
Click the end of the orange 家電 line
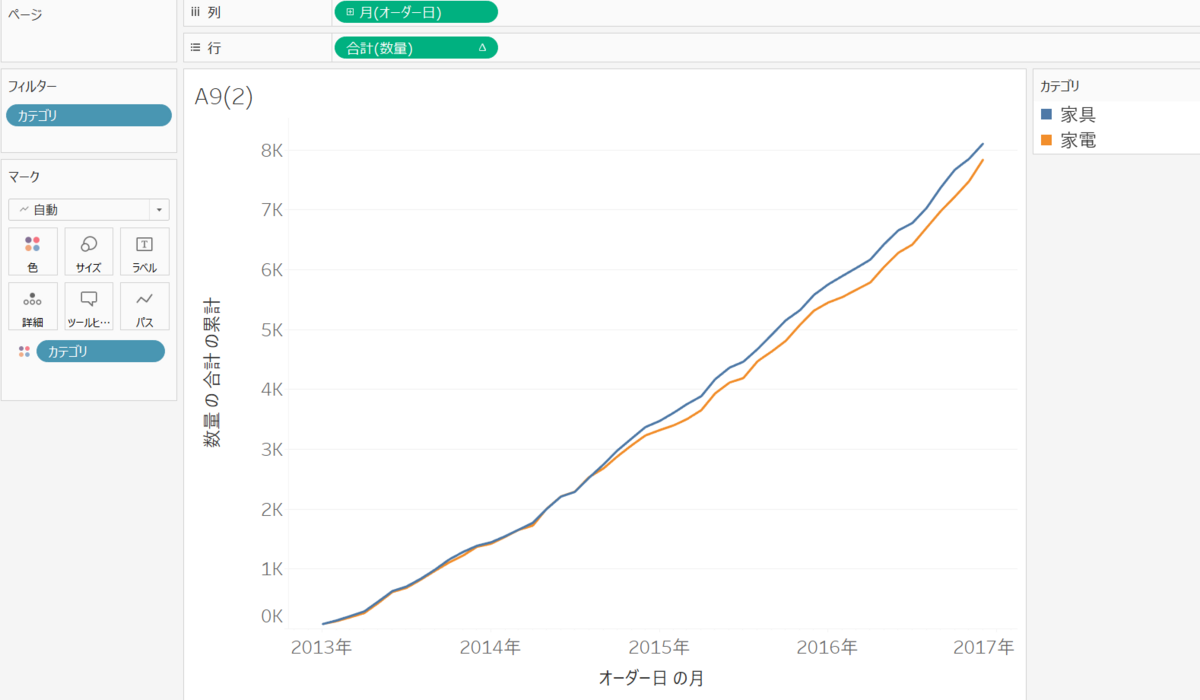[x=983, y=160]
